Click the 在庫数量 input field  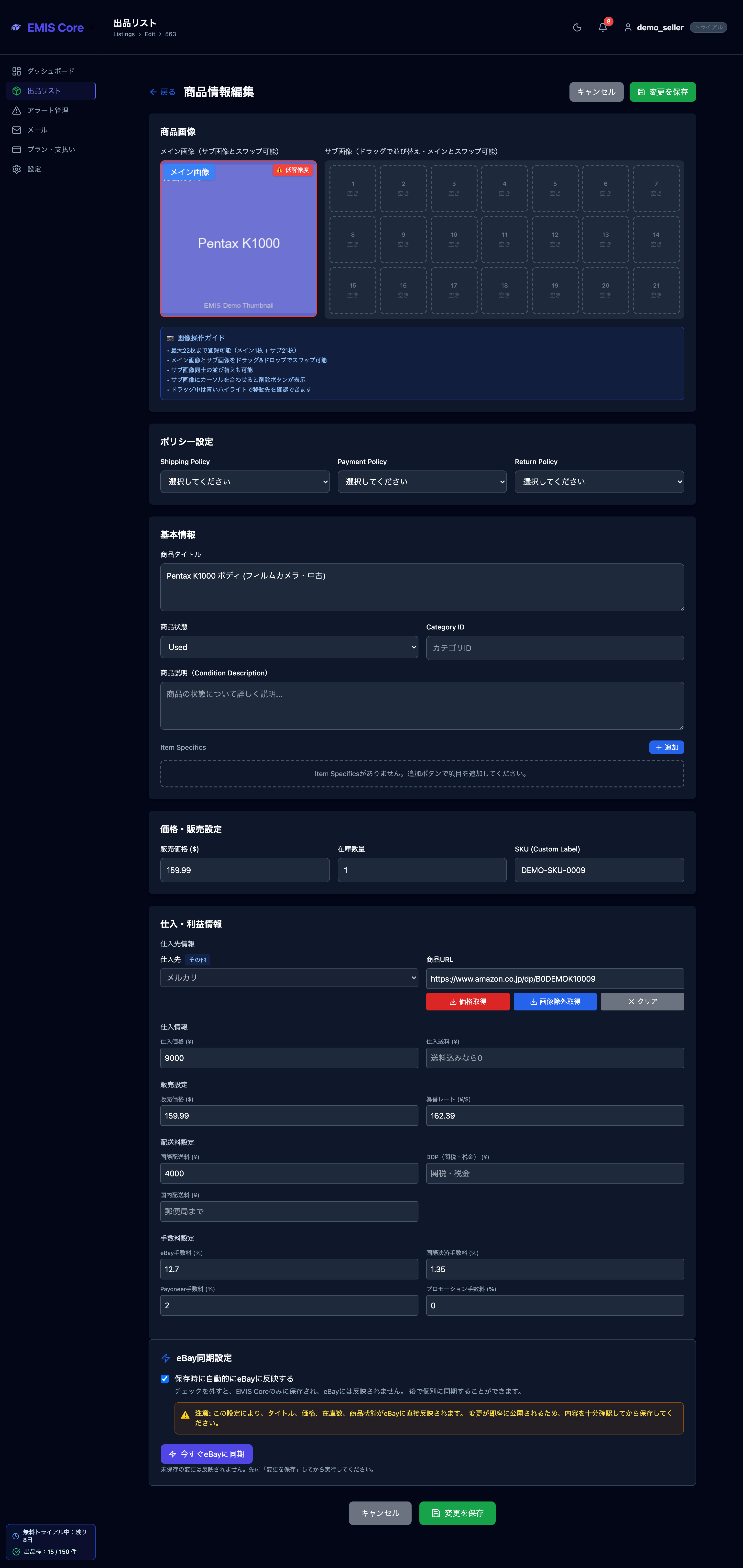[422, 870]
